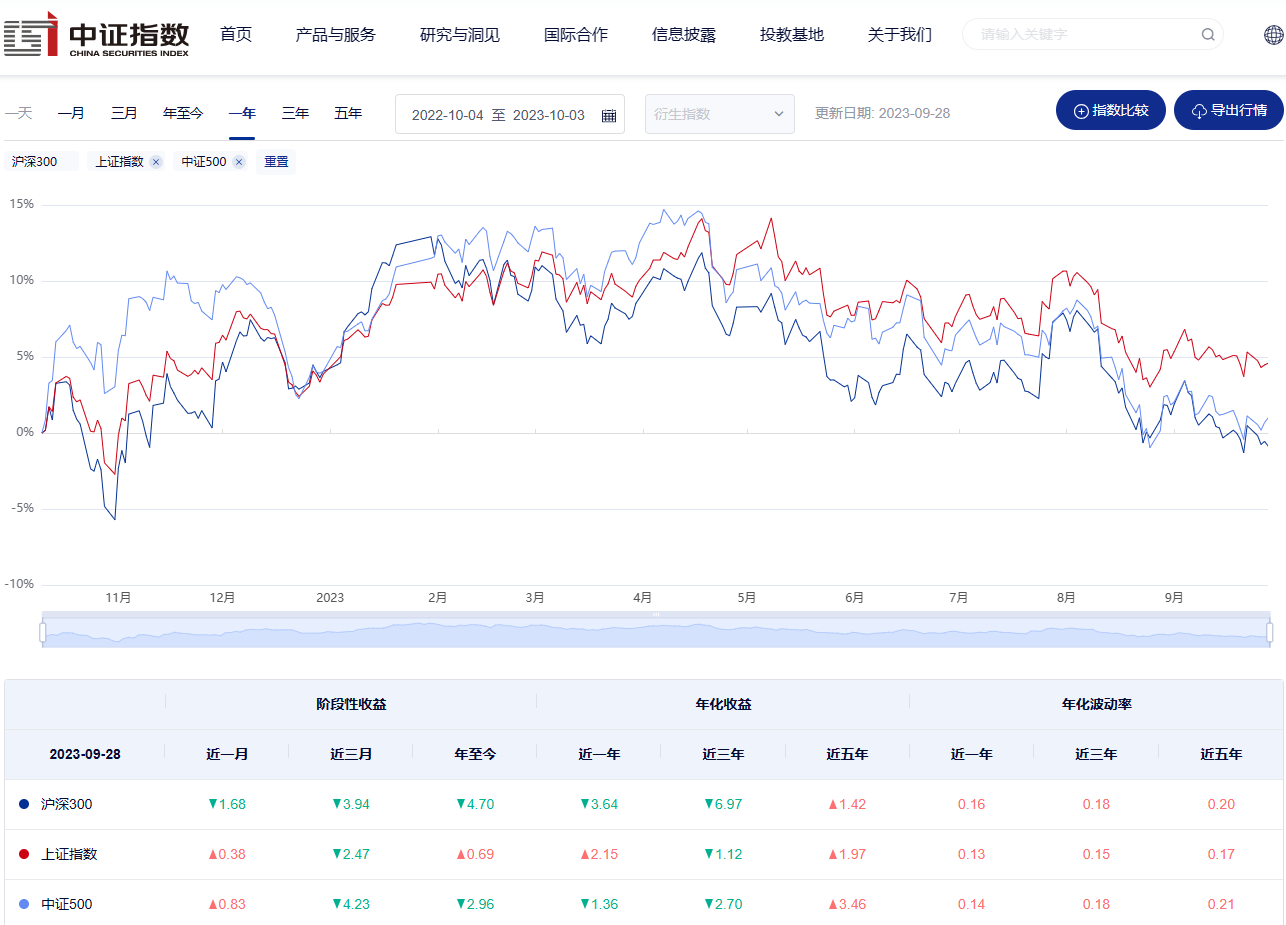1286x925 pixels.
Task: Remove the 上证指数 tag via its × icon
Action: [x=155, y=161]
